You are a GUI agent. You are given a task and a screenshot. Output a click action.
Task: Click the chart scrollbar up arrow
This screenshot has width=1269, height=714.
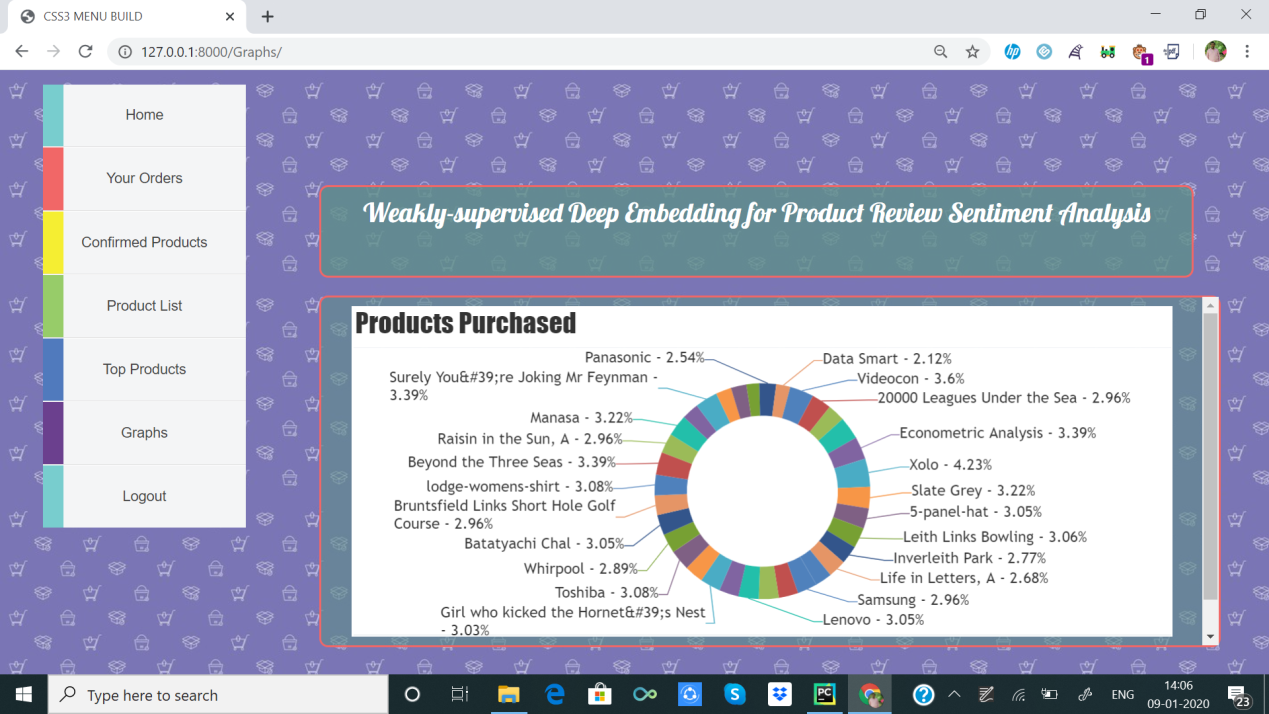(1210, 306)
